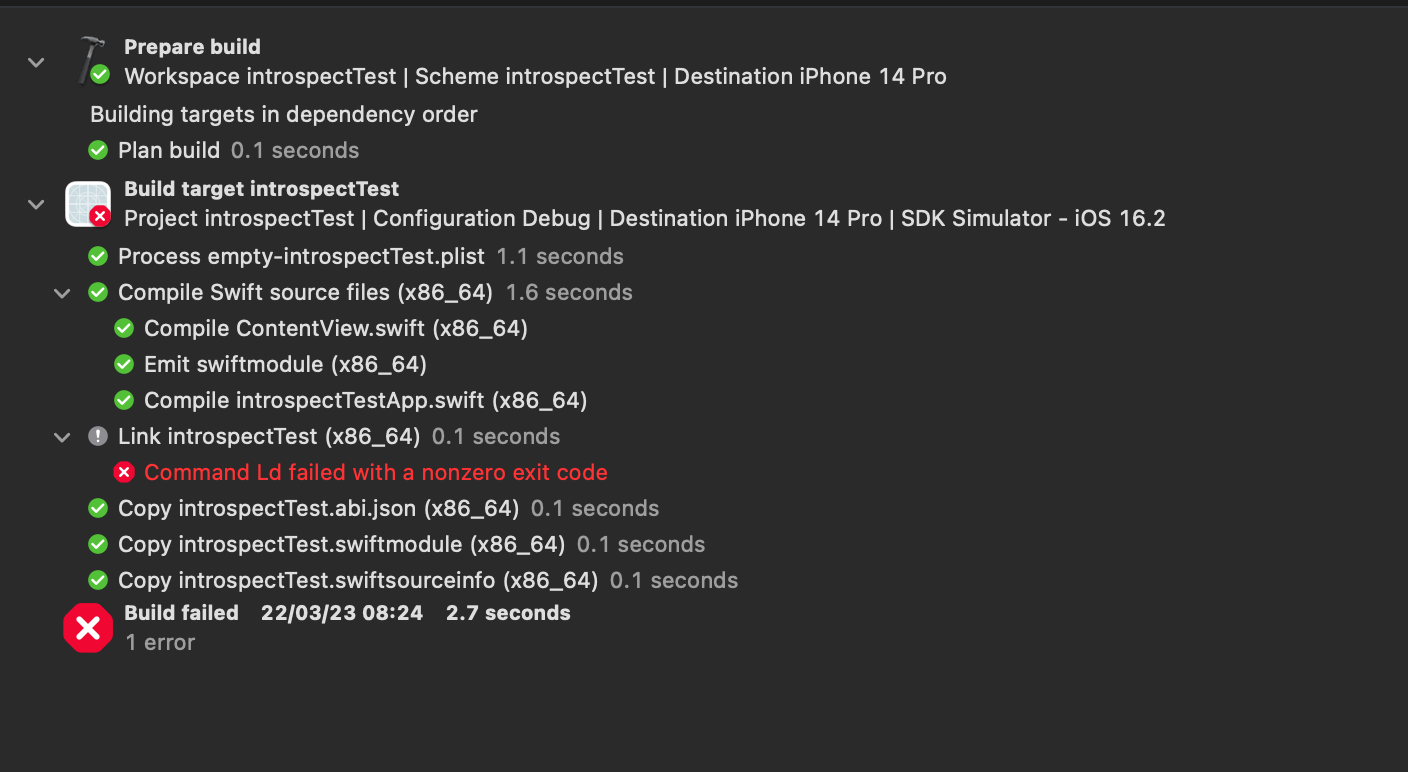Click the red error icon on Build failed

click(x=88, y=628)
